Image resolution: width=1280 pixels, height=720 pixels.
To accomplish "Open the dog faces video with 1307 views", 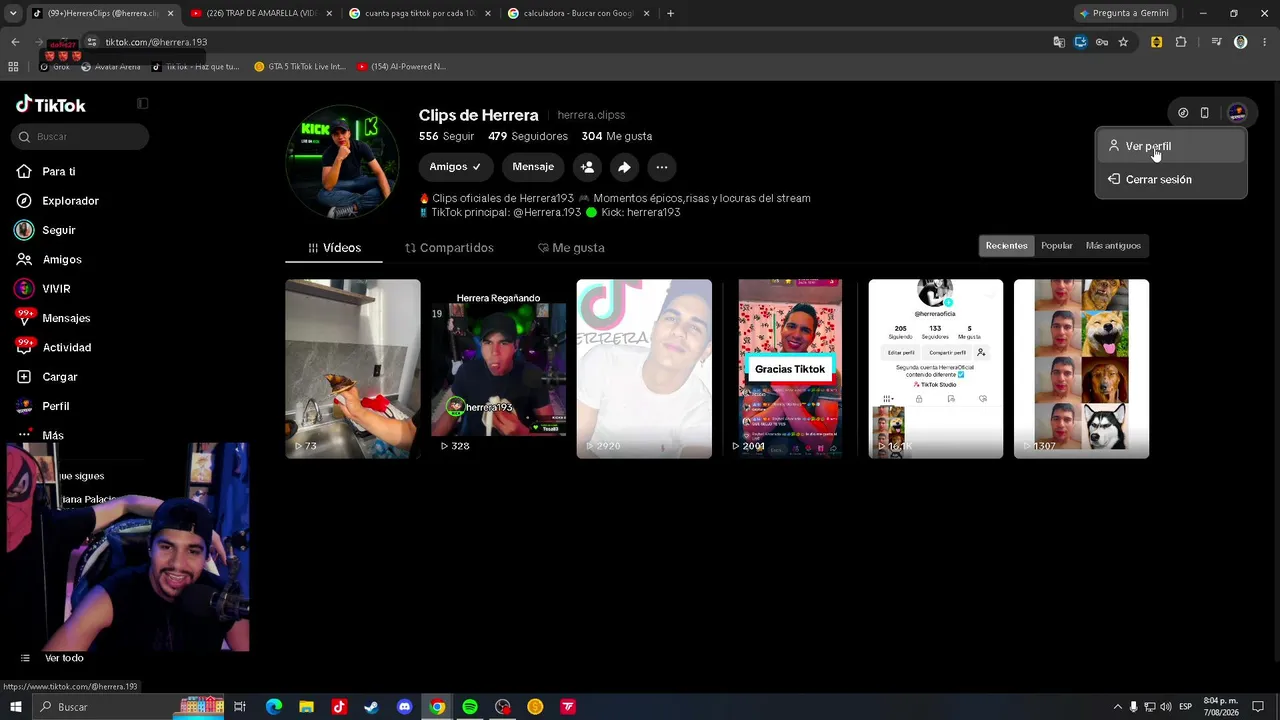I will (1081, 369).
